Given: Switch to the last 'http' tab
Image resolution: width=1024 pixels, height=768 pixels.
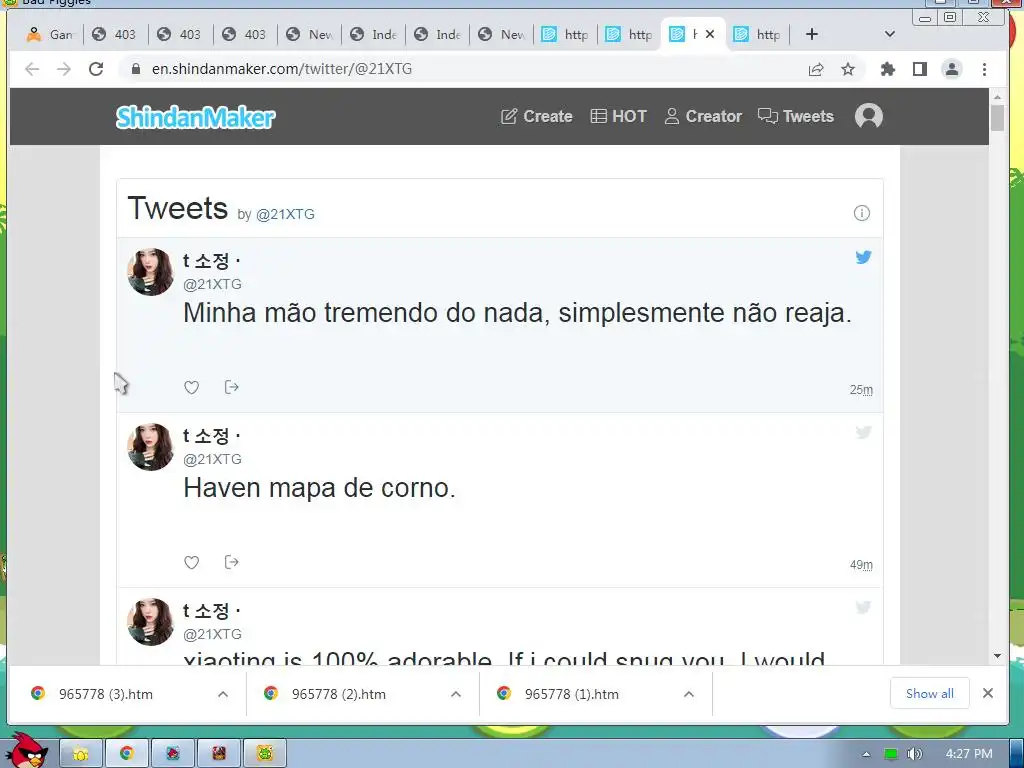Looking at the screenshot, I should point(758,34).
